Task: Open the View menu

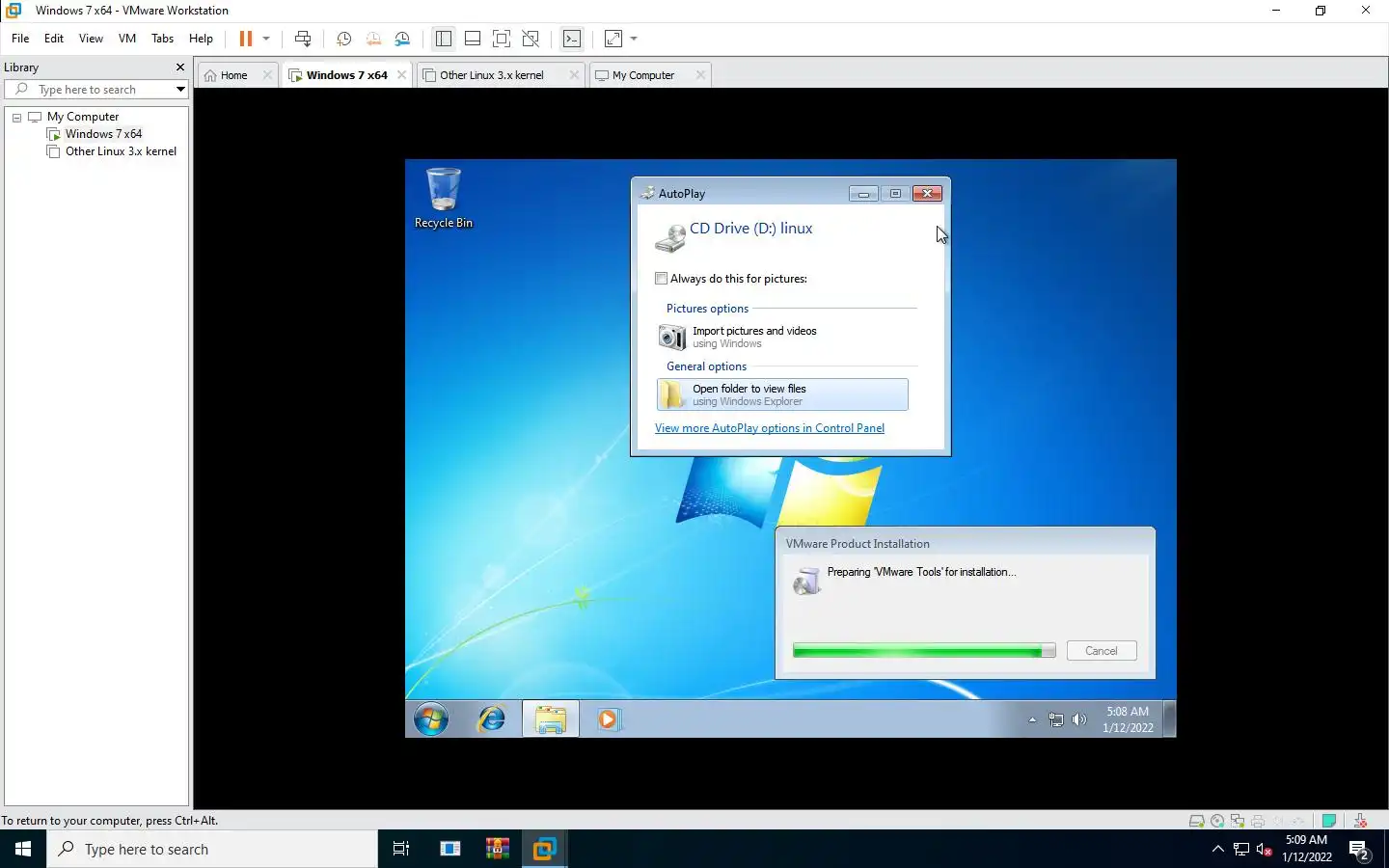Action: tap(91, 39)
